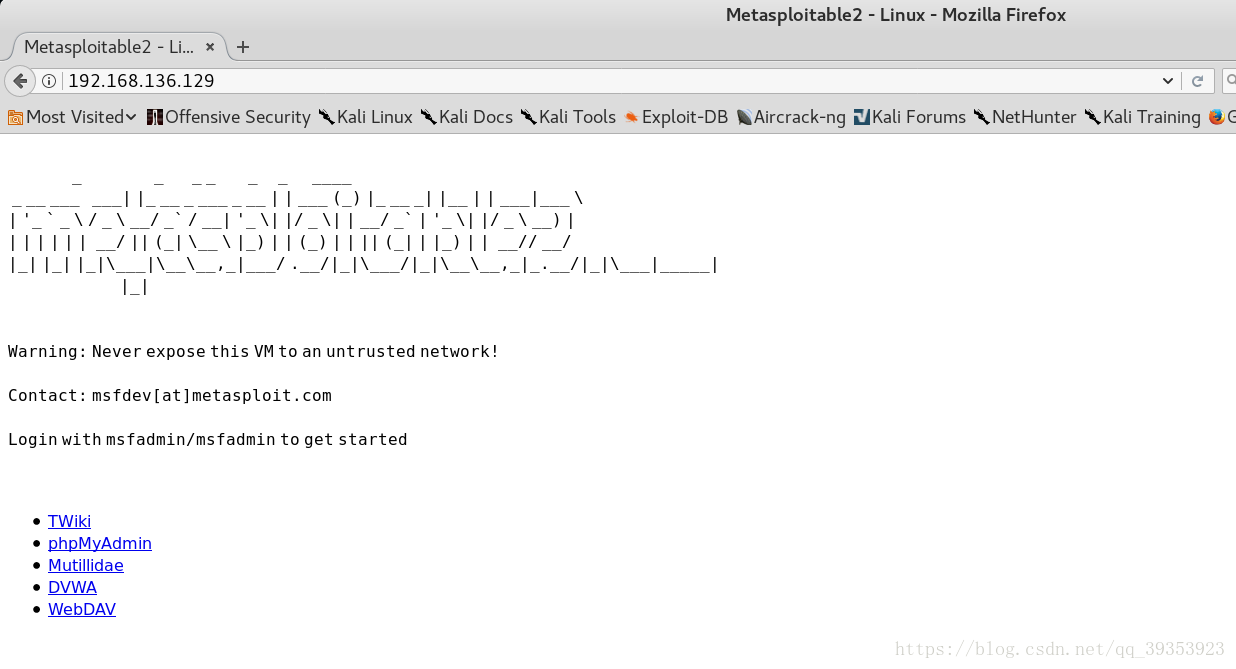Open the Kali Forums bookmark
The height and width of the screenshot is (669, 1236).
pyautogui.click(x=910, y=117)
